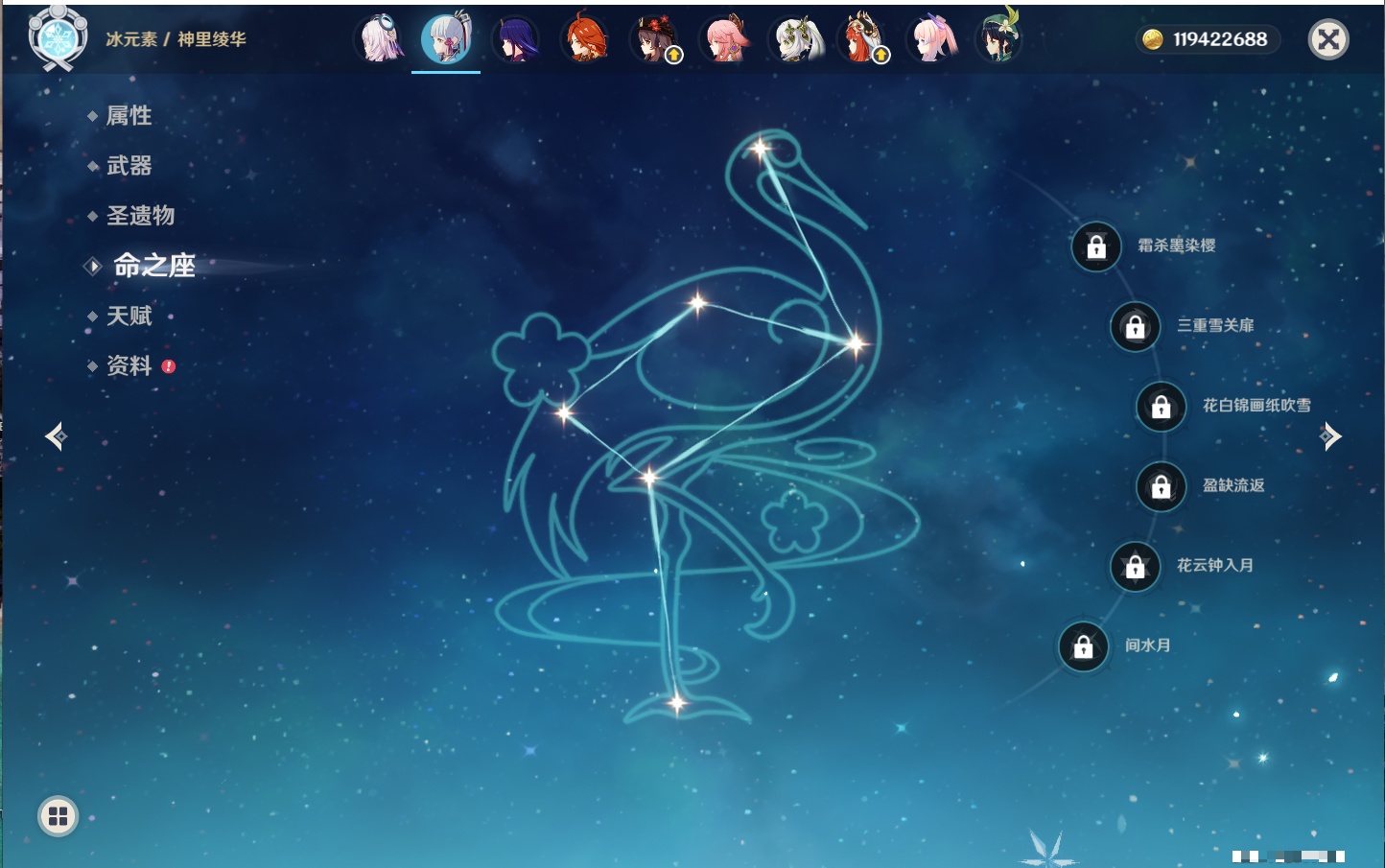The height and width of the screenshot is (868, 1385).
Task: Open the grid menu button at bottom left
Action: [58, 816]
